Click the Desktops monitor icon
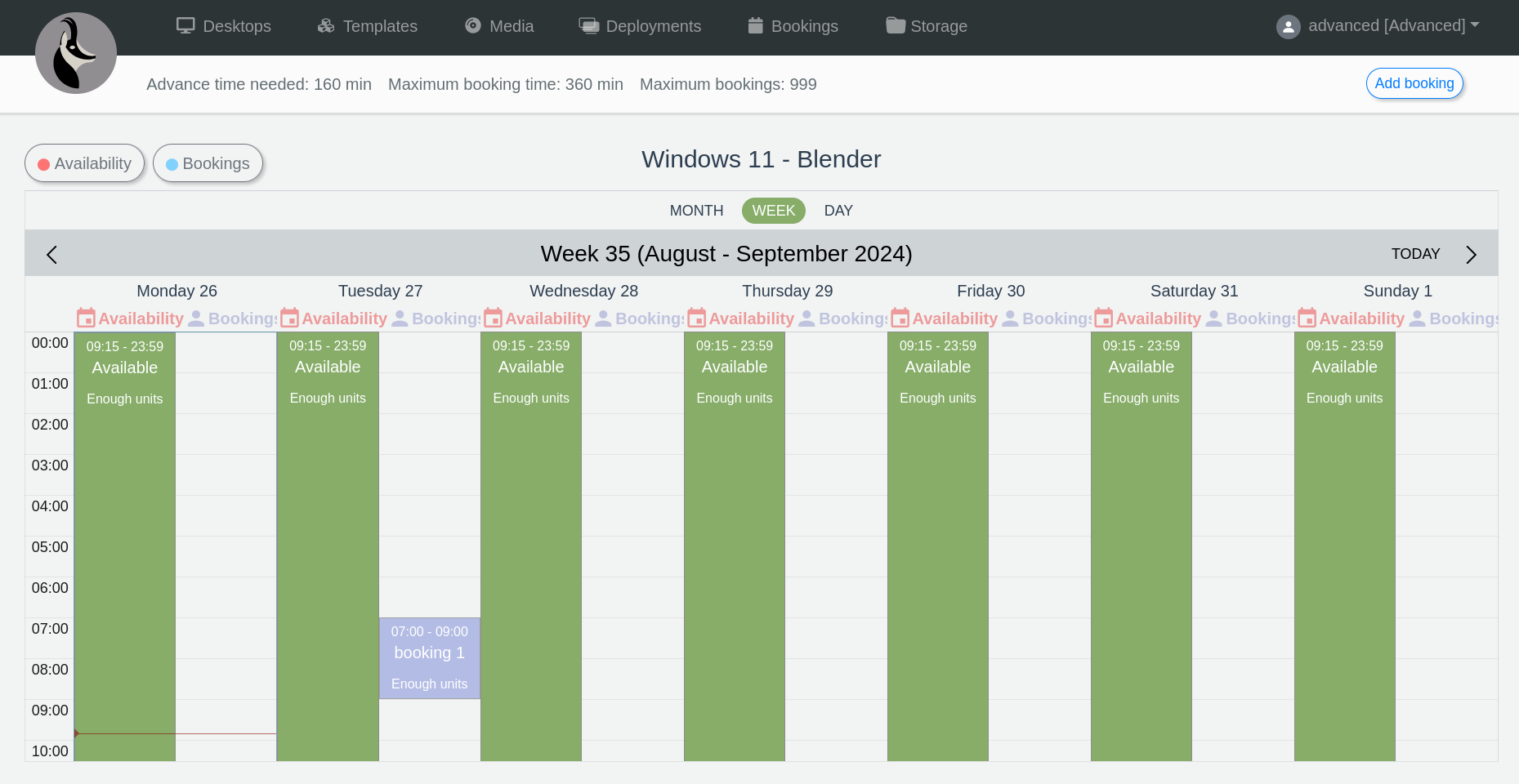Image resolution: width=1519 pixels, height=784 pixels. 185,26
